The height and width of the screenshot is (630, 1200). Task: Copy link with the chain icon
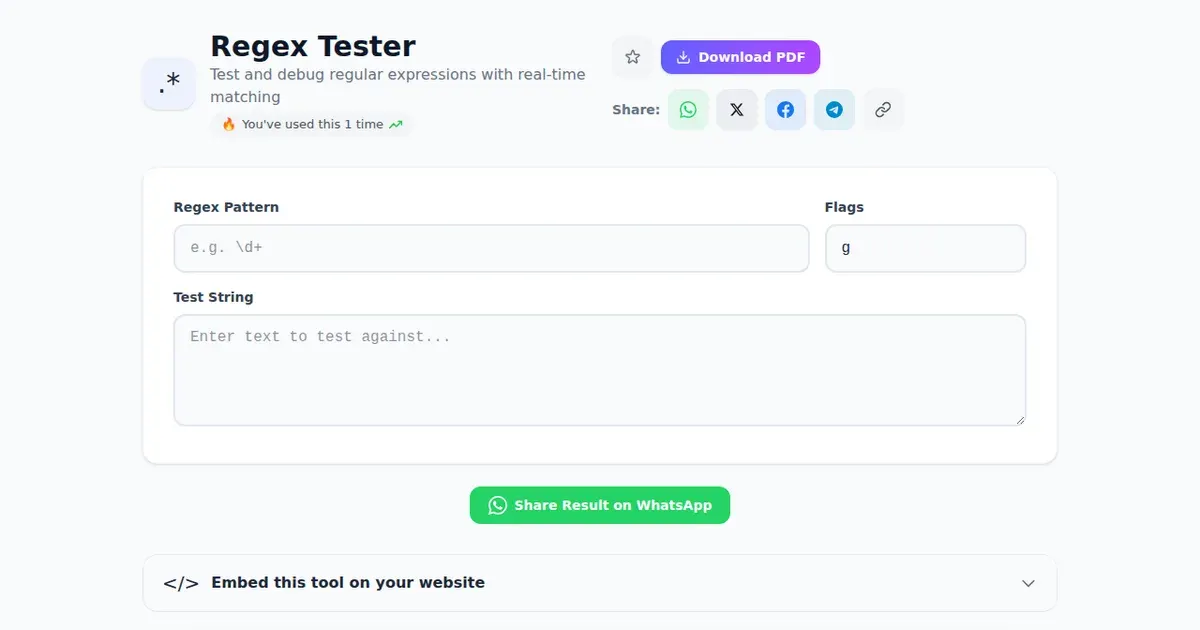(883, 110)
